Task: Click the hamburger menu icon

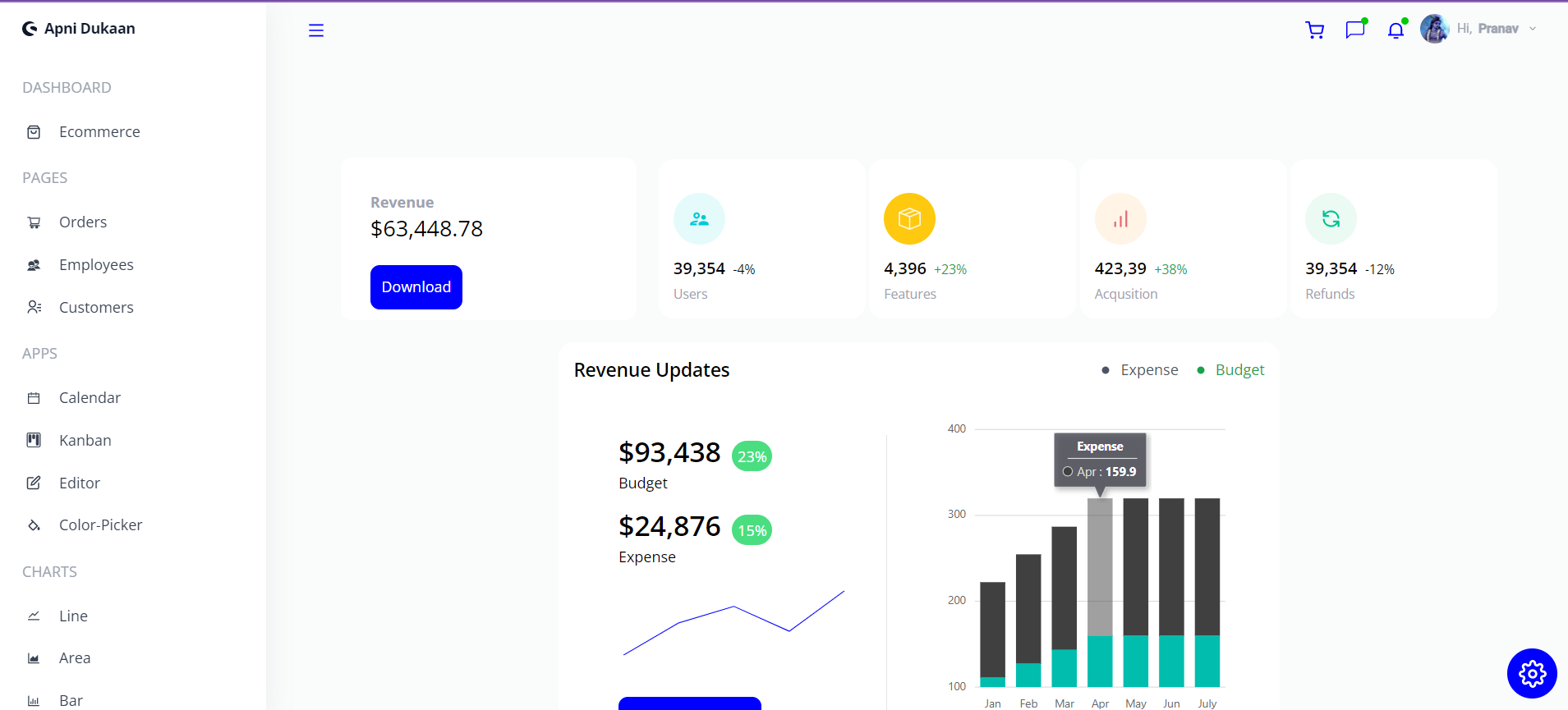Action: 316,30
